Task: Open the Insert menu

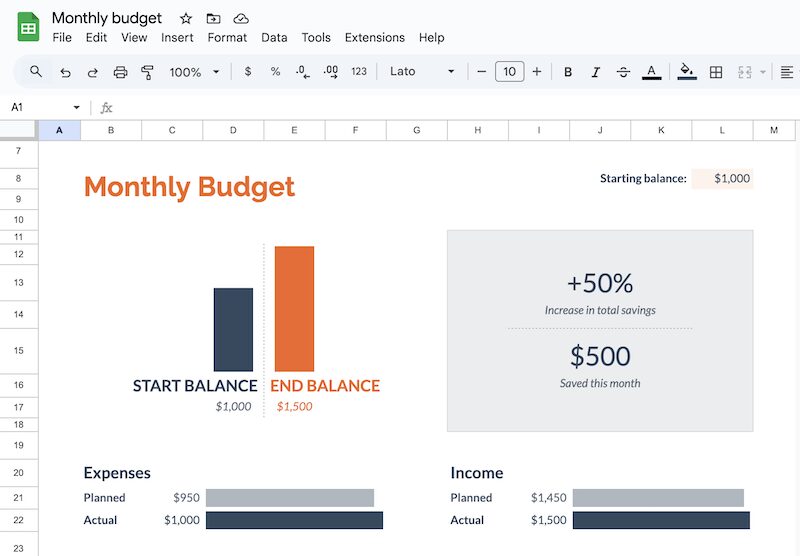Action: point(177,38)
